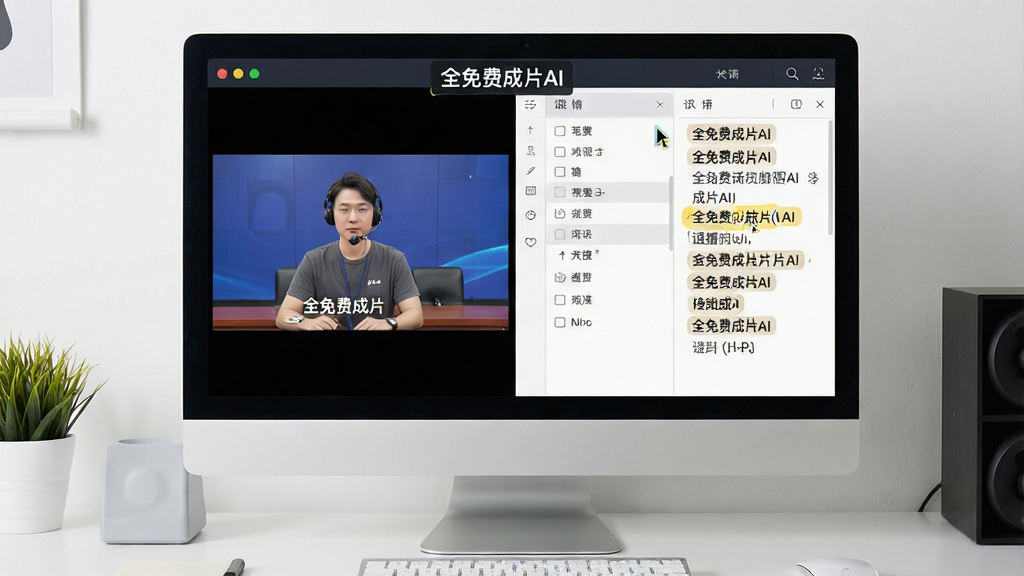1024x576 pixels.
Task: Close the right results panel
Action: click(820, 104)
